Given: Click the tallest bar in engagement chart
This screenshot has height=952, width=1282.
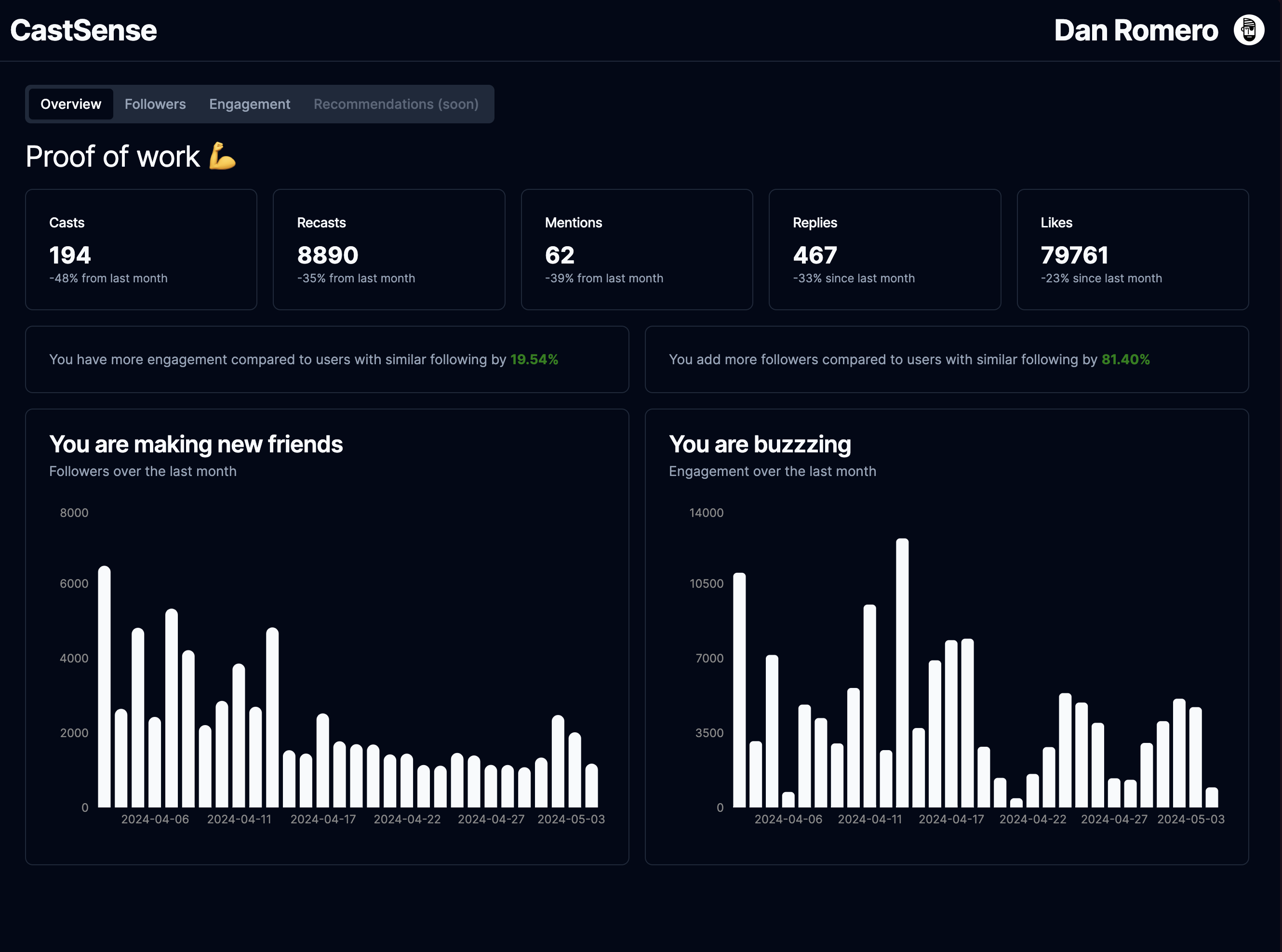Looking at the screenshot, I should (x=902, y=673).
